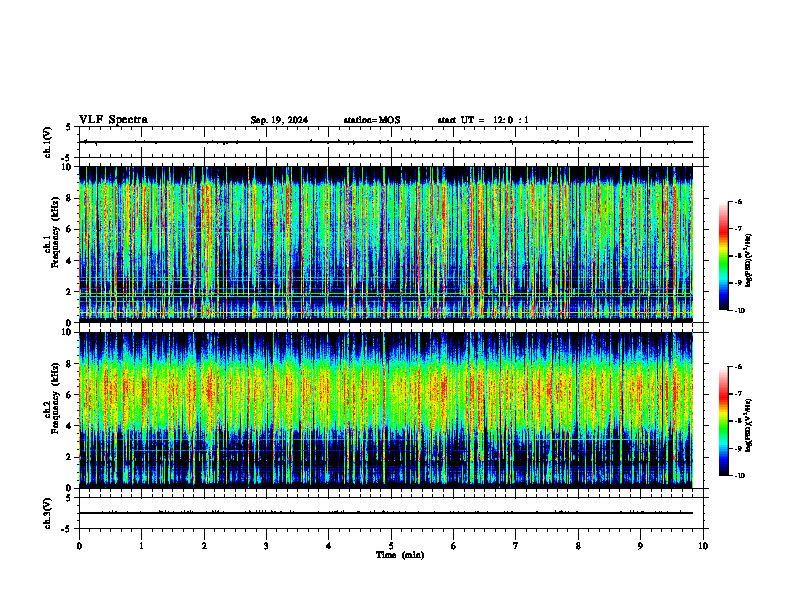Click the ch.1 voltage waveform strip

pos(391,142)
